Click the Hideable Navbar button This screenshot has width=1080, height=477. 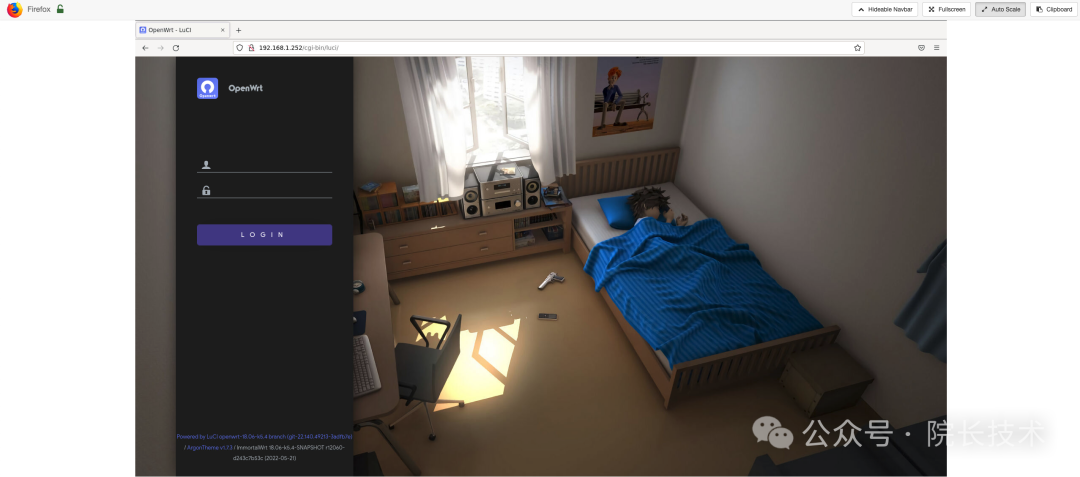click(x=884, y=10)
